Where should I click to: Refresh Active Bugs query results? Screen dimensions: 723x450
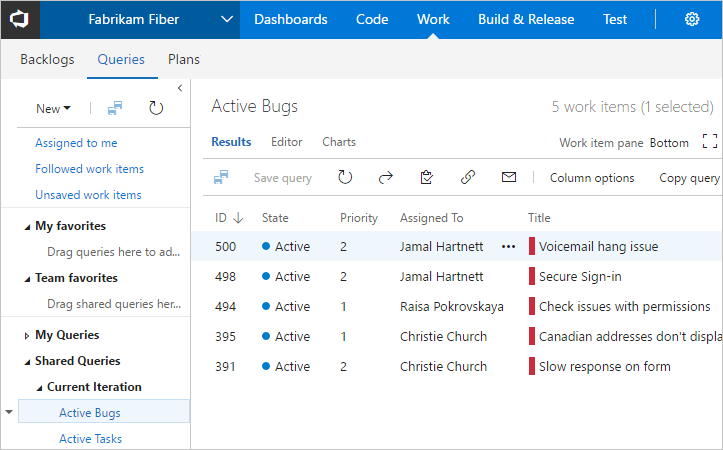[x=345, y=178]
